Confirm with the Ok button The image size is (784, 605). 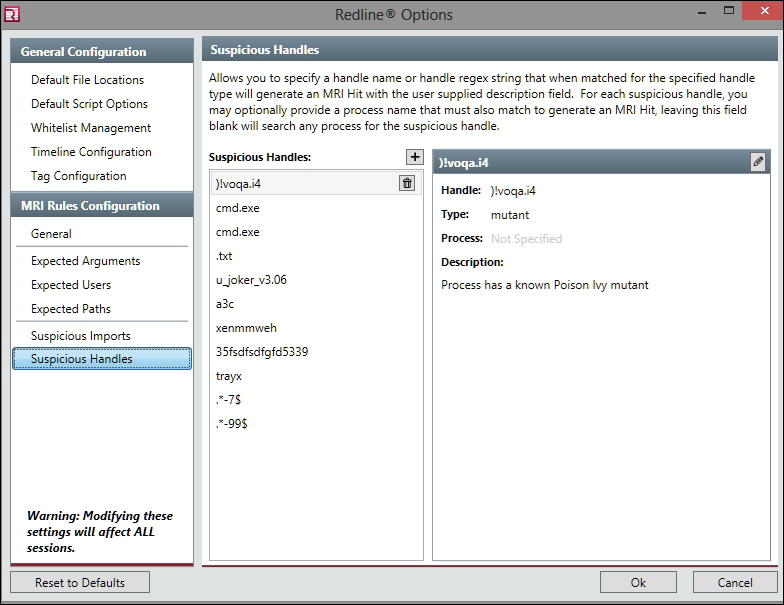pyautogui.click(x=638, y=582)
